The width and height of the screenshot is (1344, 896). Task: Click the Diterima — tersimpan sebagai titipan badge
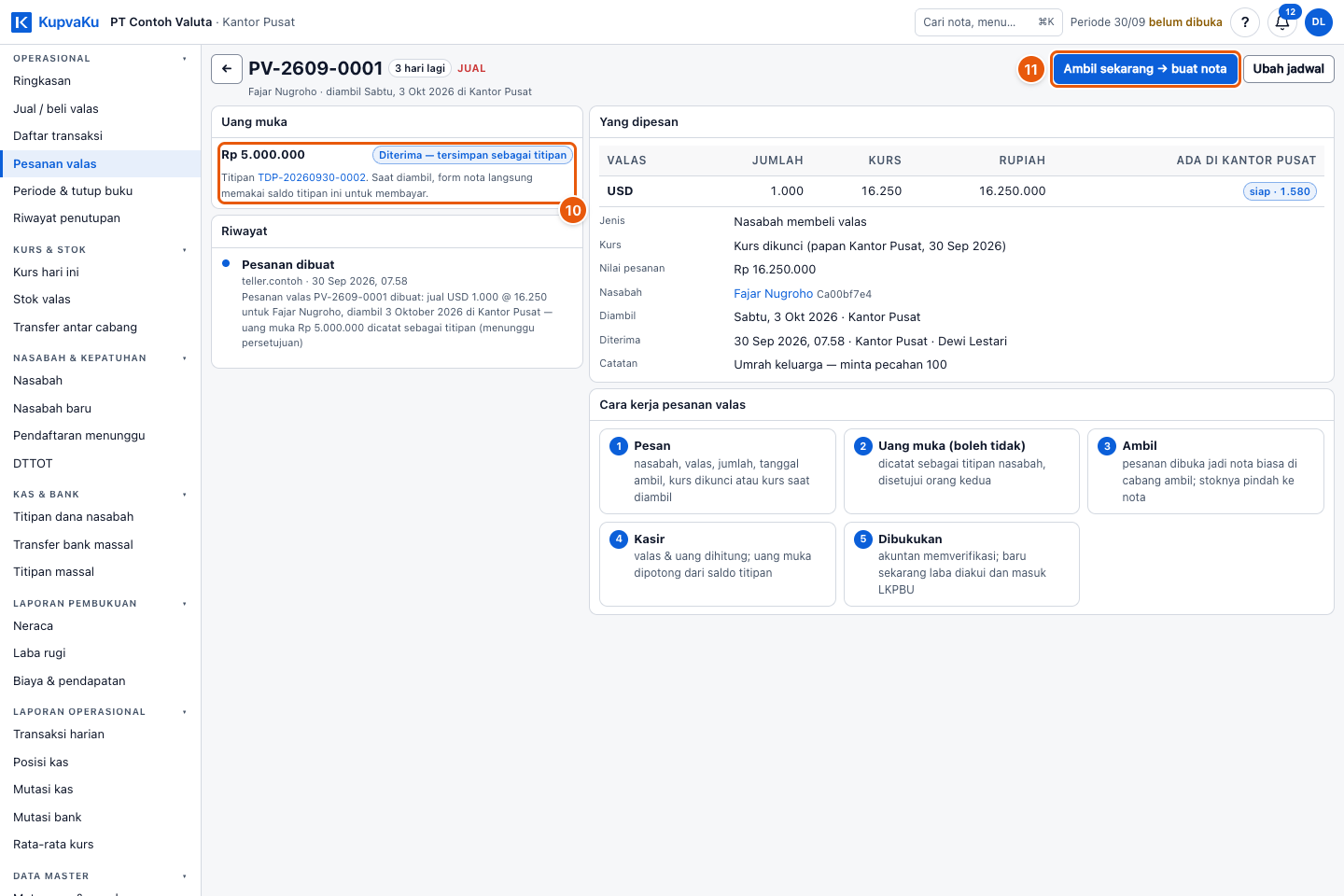pyautogui.click(x=472, y=156)
